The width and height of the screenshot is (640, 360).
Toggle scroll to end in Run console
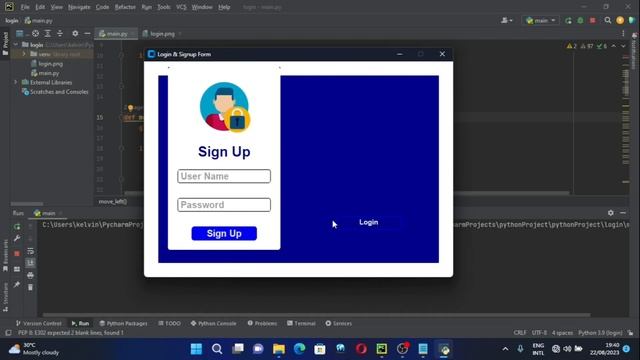pos(30,263)
